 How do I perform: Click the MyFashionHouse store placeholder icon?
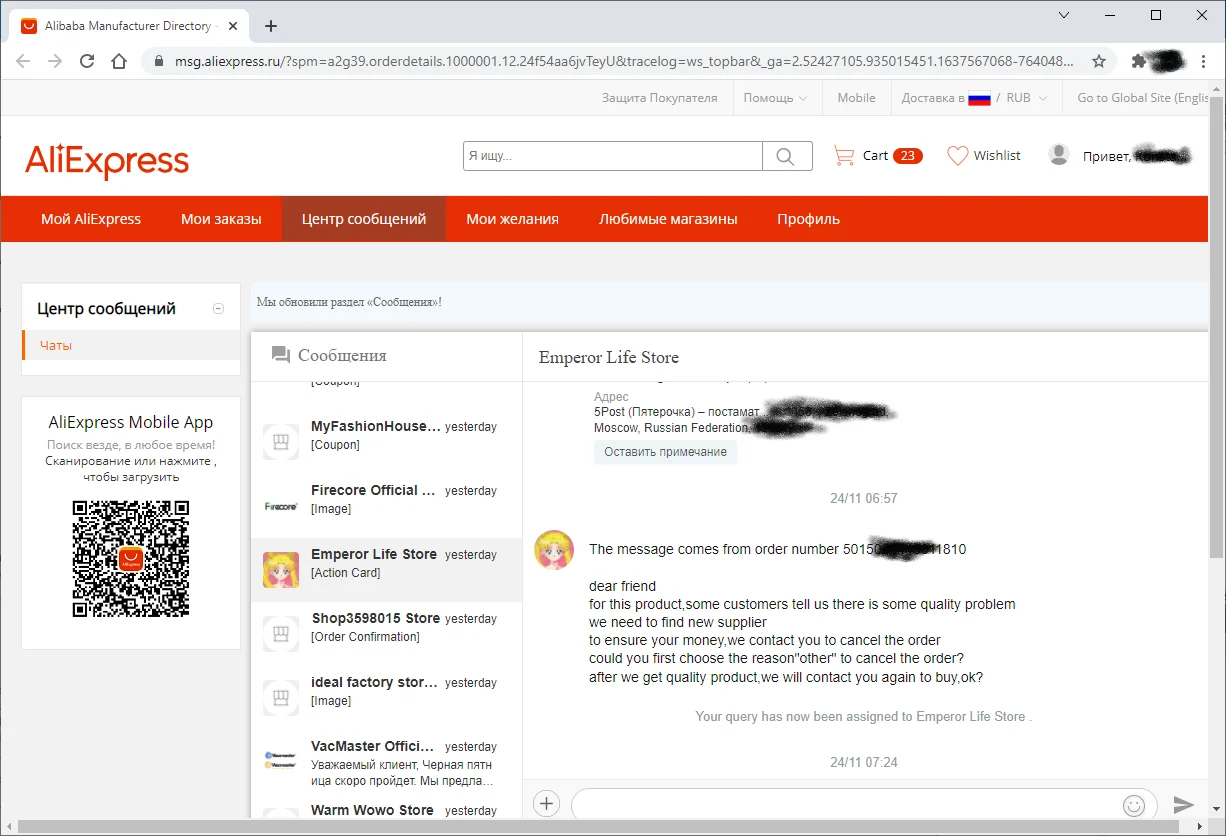pos(281,442)
